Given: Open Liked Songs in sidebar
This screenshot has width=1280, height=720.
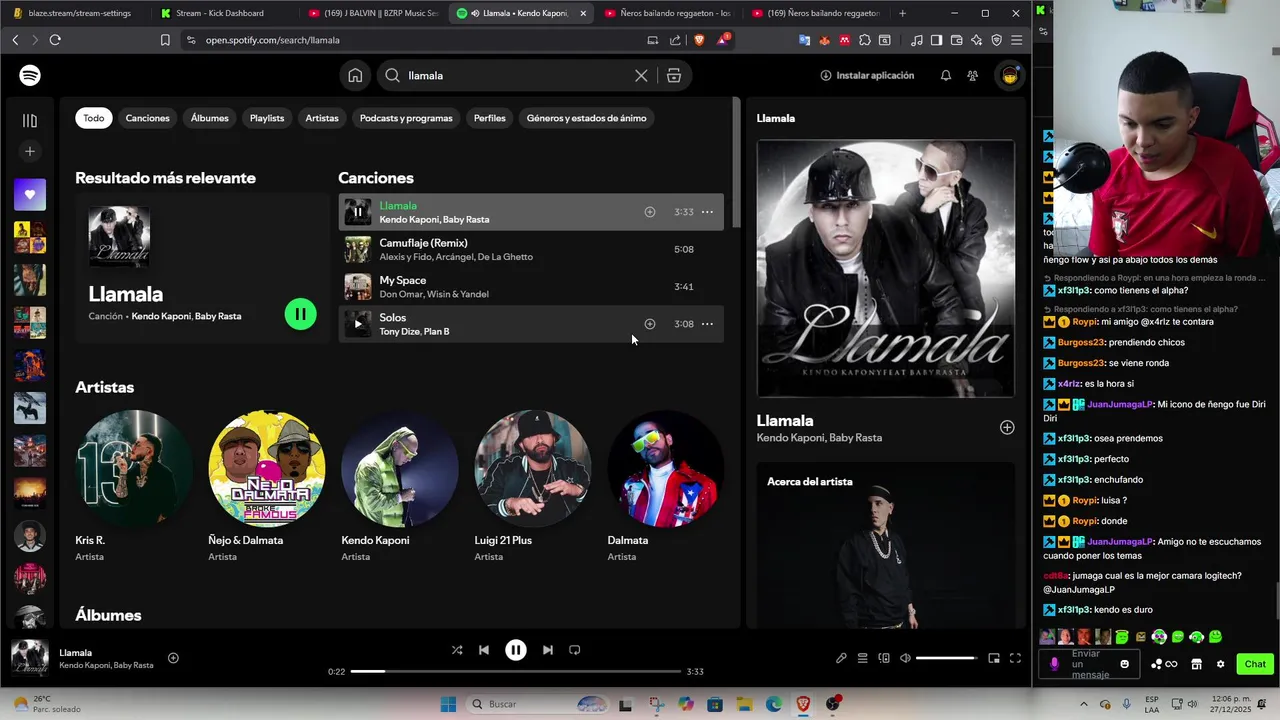Looking at the screenshot, I should tap(30, 194).
